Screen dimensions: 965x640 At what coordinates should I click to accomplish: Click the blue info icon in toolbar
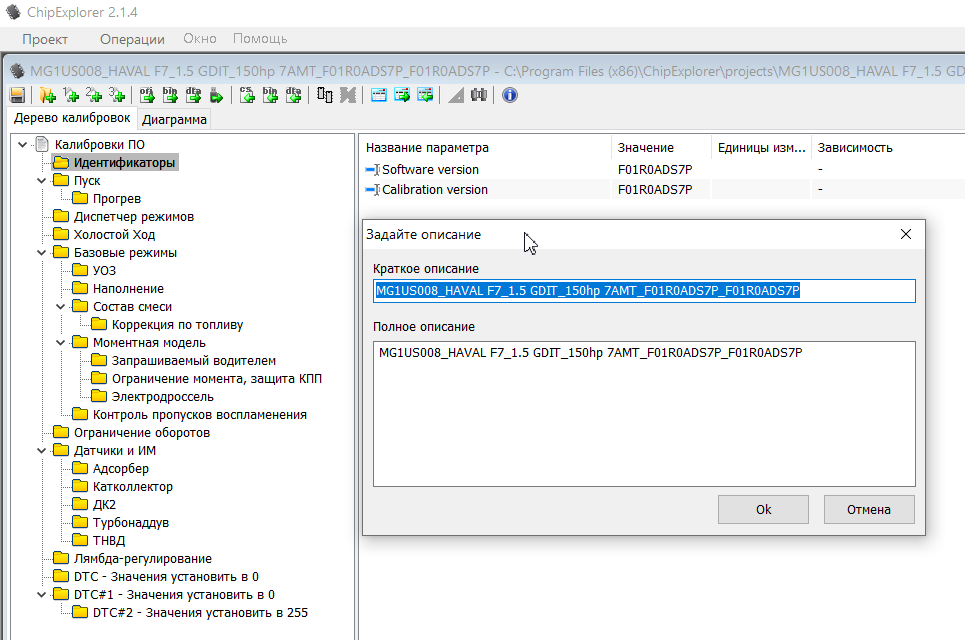click(x=509, y=95)
